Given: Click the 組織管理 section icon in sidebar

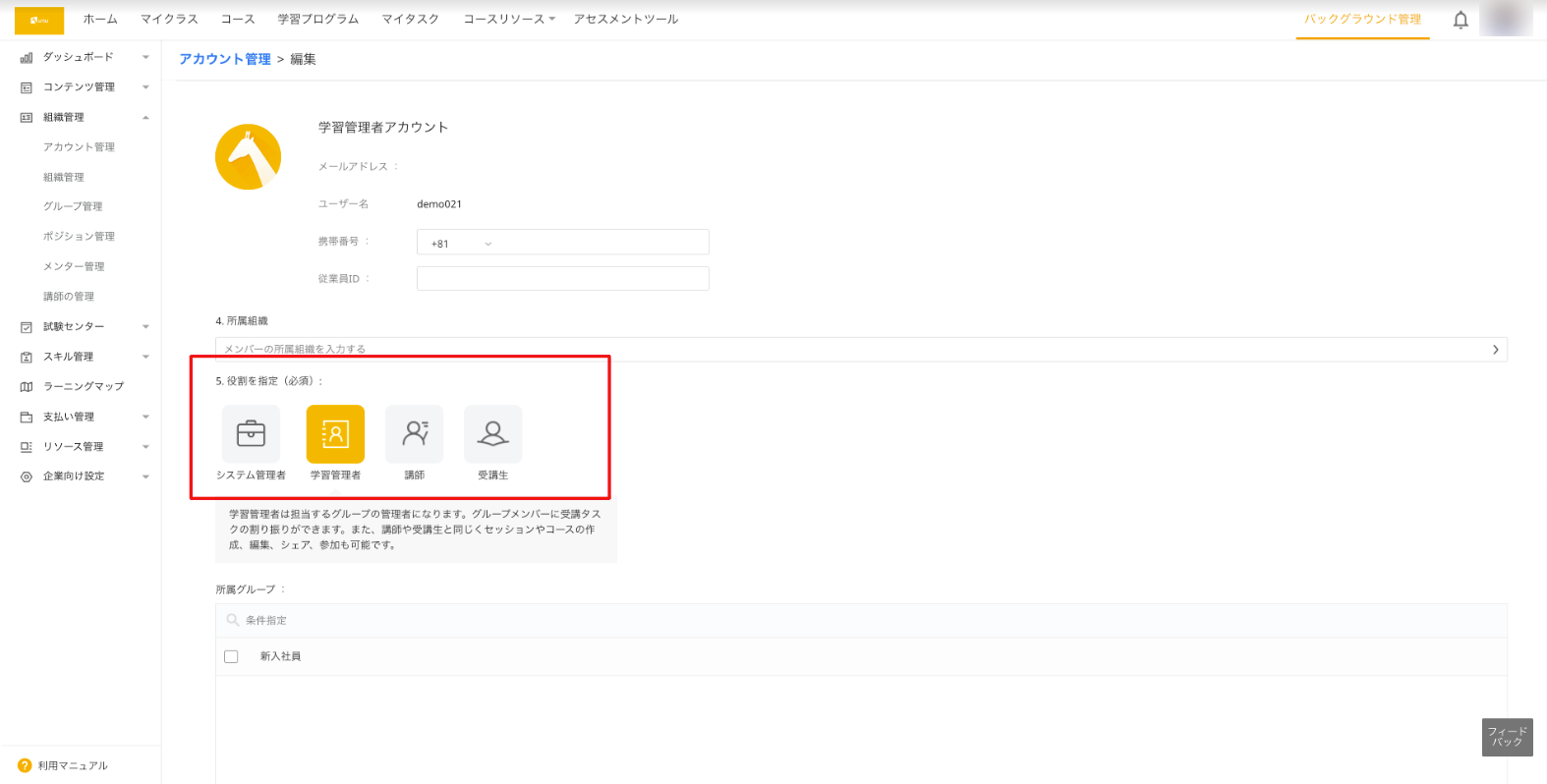Looking at the screenshot, I should click(27, 118).
